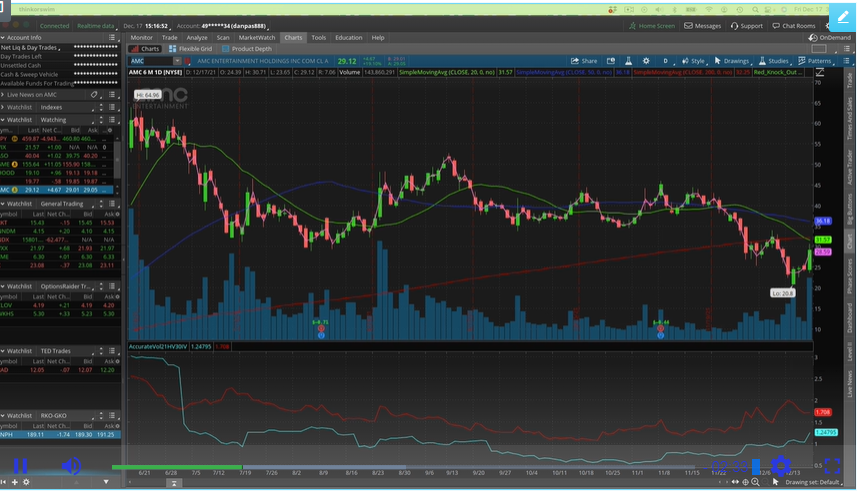Seek on the video progress bar
This screenshot has height=492, width=857.
coord(403,467)
